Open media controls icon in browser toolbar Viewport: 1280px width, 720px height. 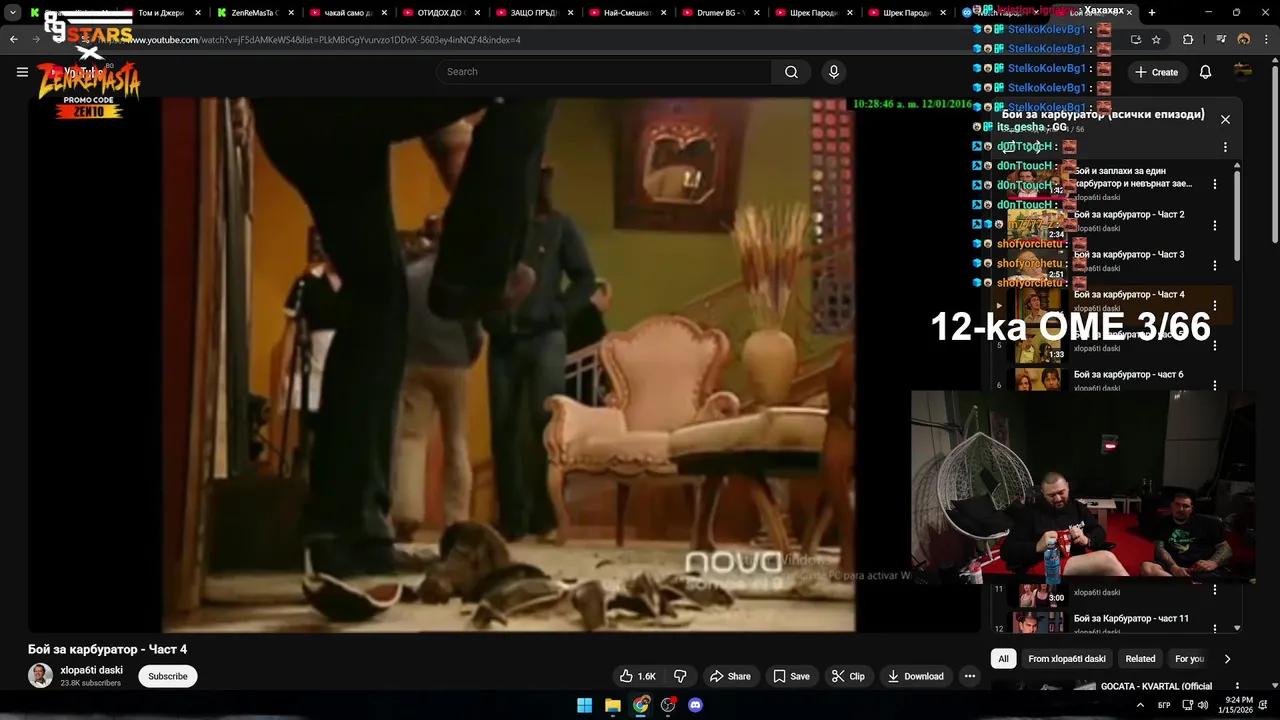click(1222, 40)
